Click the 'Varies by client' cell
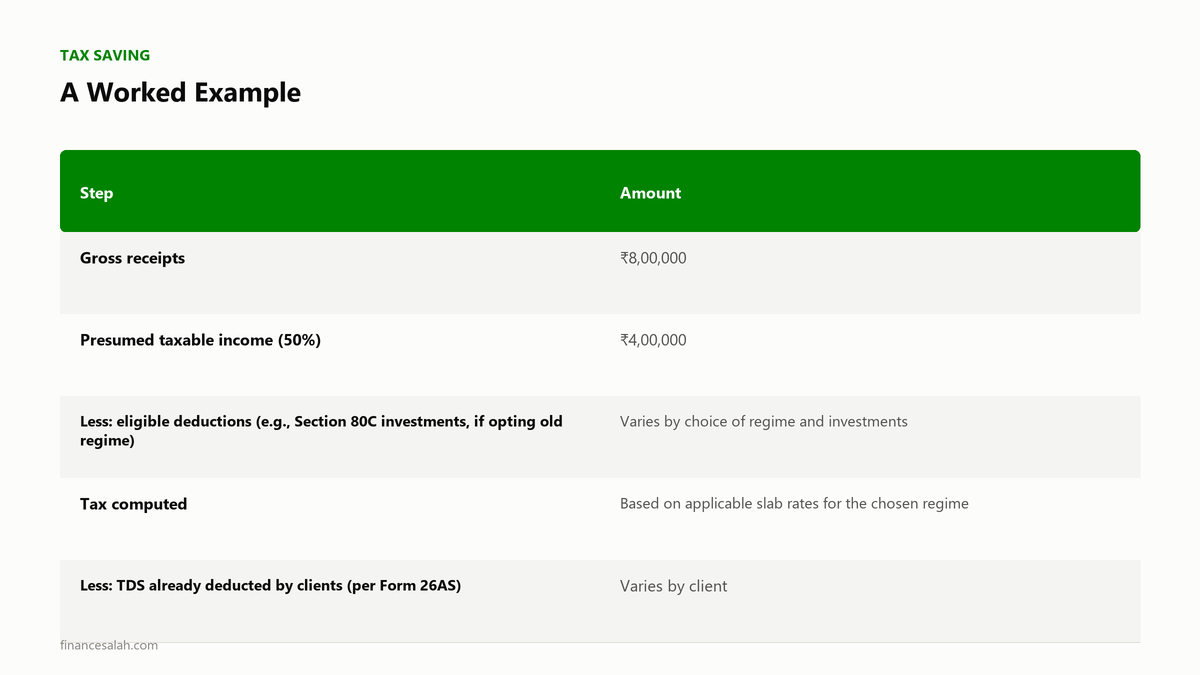 coord(673,586)
